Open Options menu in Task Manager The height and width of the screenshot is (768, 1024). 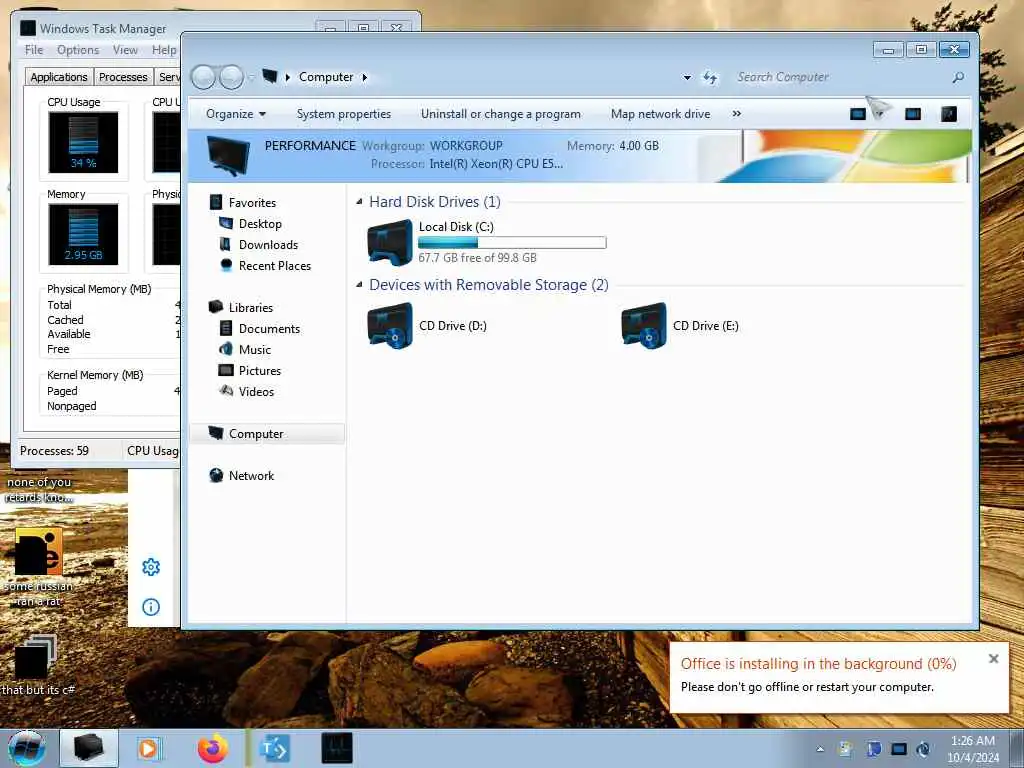tap(78, 50)
